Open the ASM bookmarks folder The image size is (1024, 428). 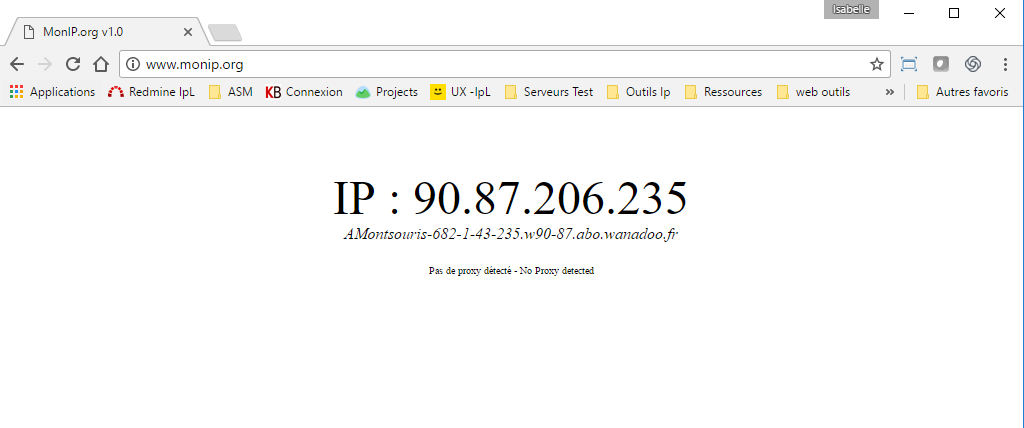click(230, 92)
